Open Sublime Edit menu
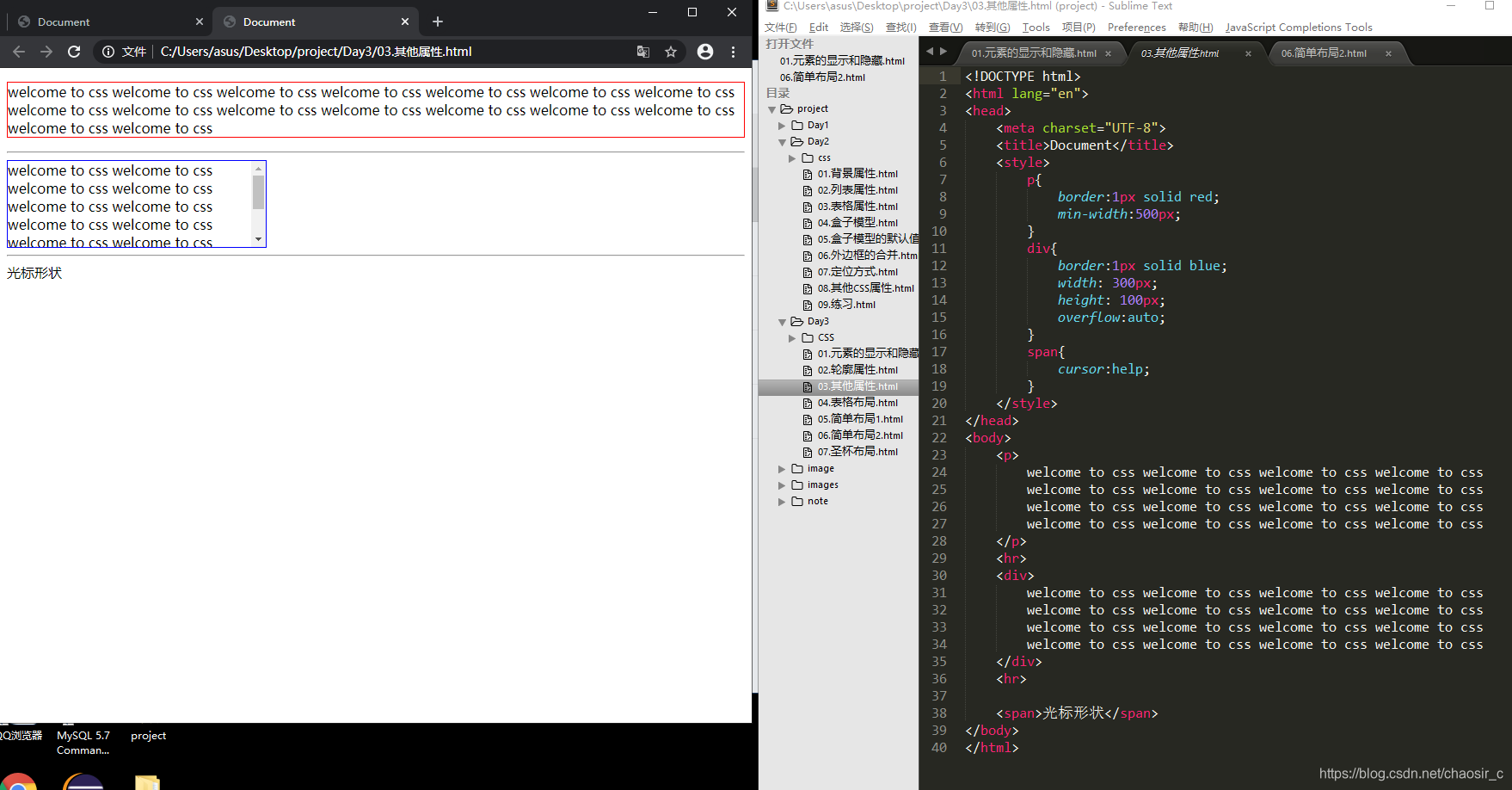This screenshot has height=790, width=1512. coord(819,28)
